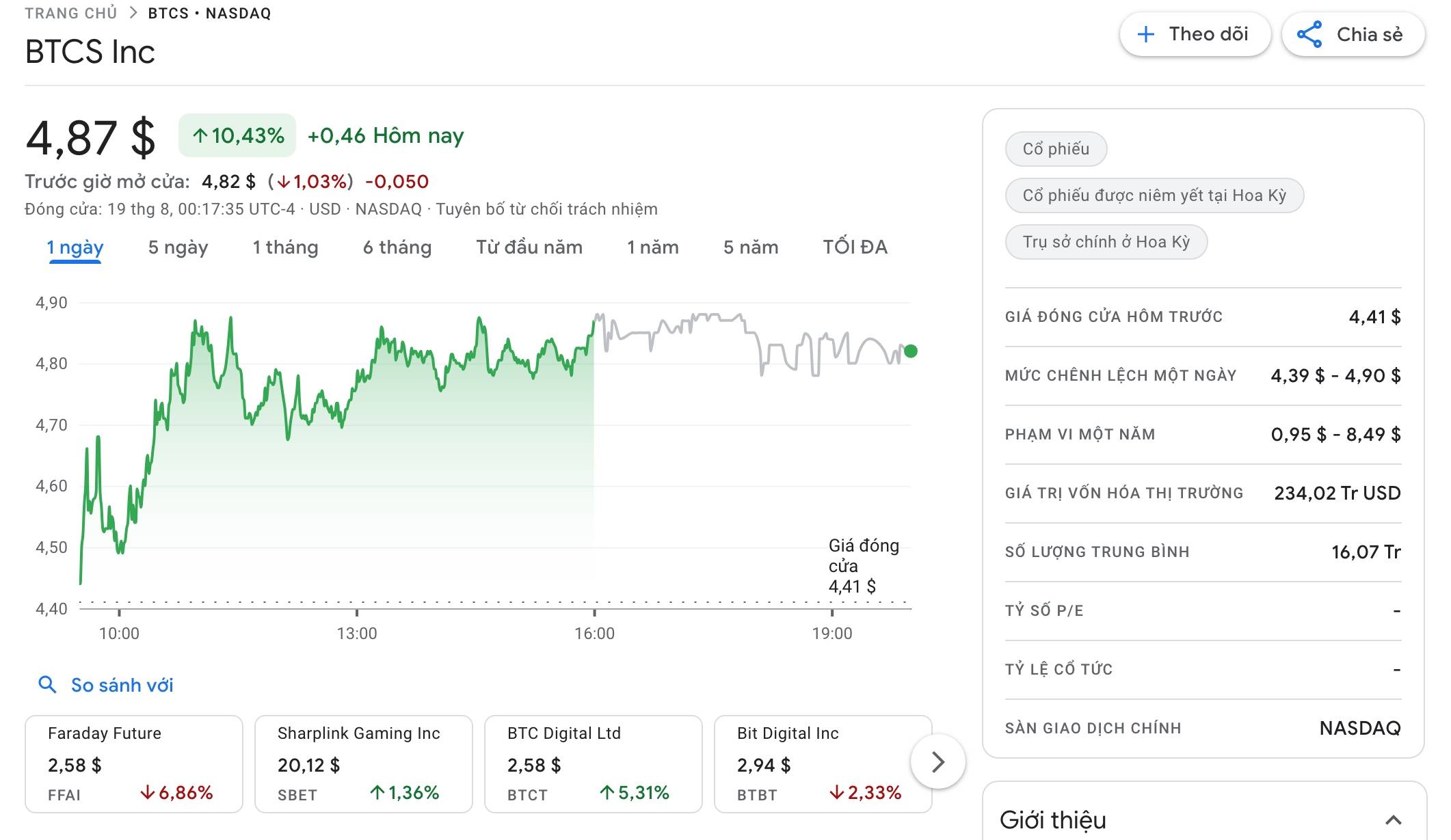Open the BTC Digital Ltd card
The height and width of the screenshot is (840, 1451).
pyautogui.click(x=594, y=764)
